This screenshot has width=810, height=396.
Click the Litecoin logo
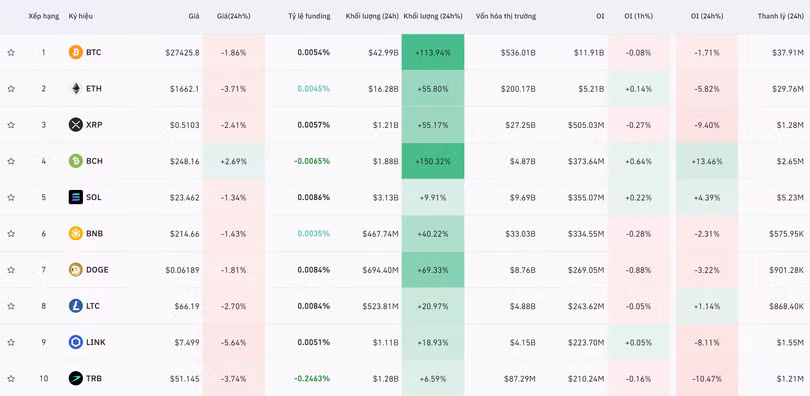[75, 306]
